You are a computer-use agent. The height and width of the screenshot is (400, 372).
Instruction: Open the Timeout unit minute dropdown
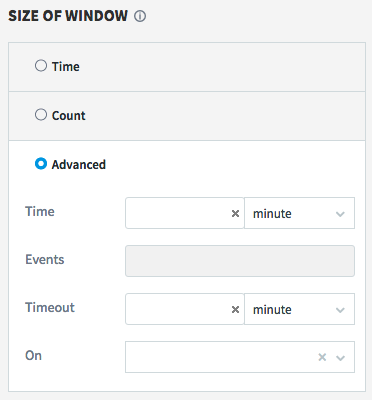pyautogui.click(x=299, y=309)
